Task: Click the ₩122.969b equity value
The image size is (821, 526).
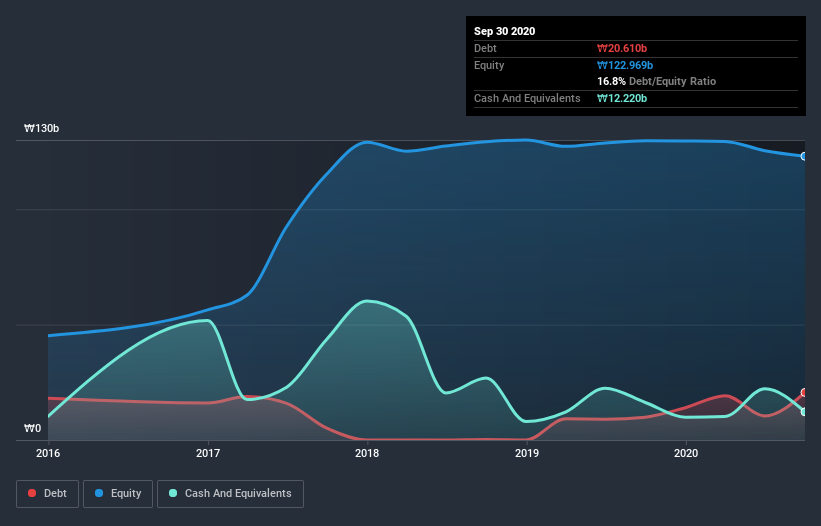Action: 625,65
